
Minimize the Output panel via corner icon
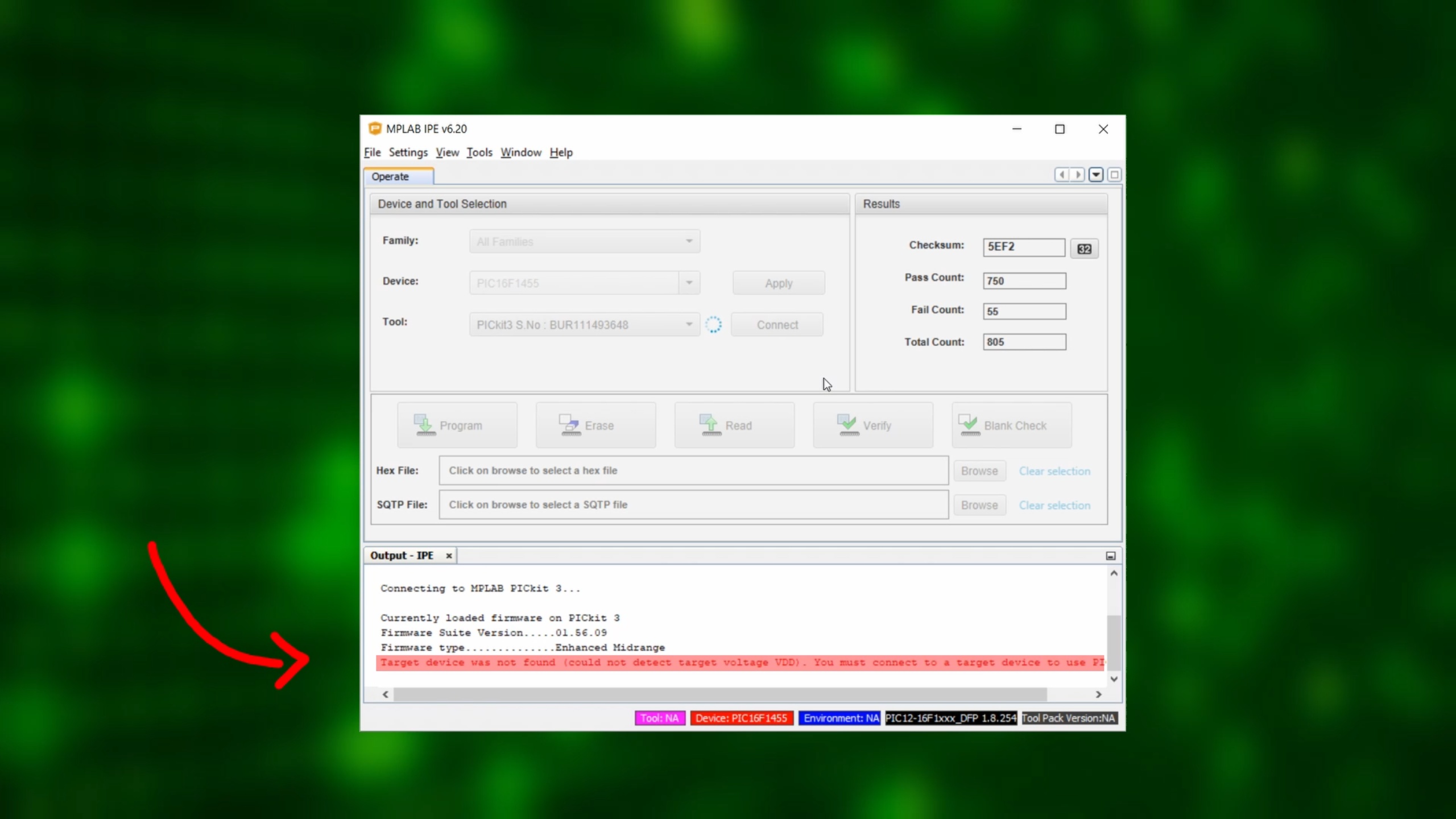click(1110, 556)
